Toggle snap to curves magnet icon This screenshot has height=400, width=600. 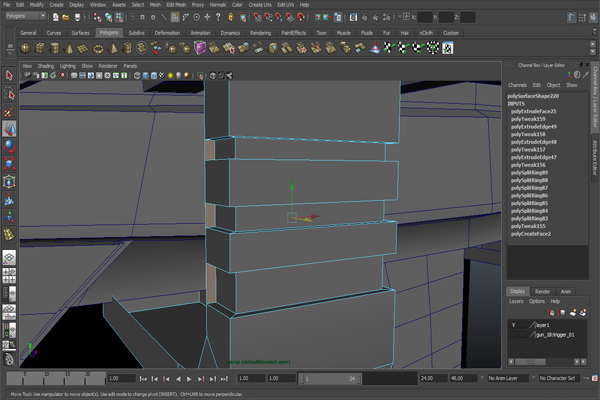coord(268,17)
